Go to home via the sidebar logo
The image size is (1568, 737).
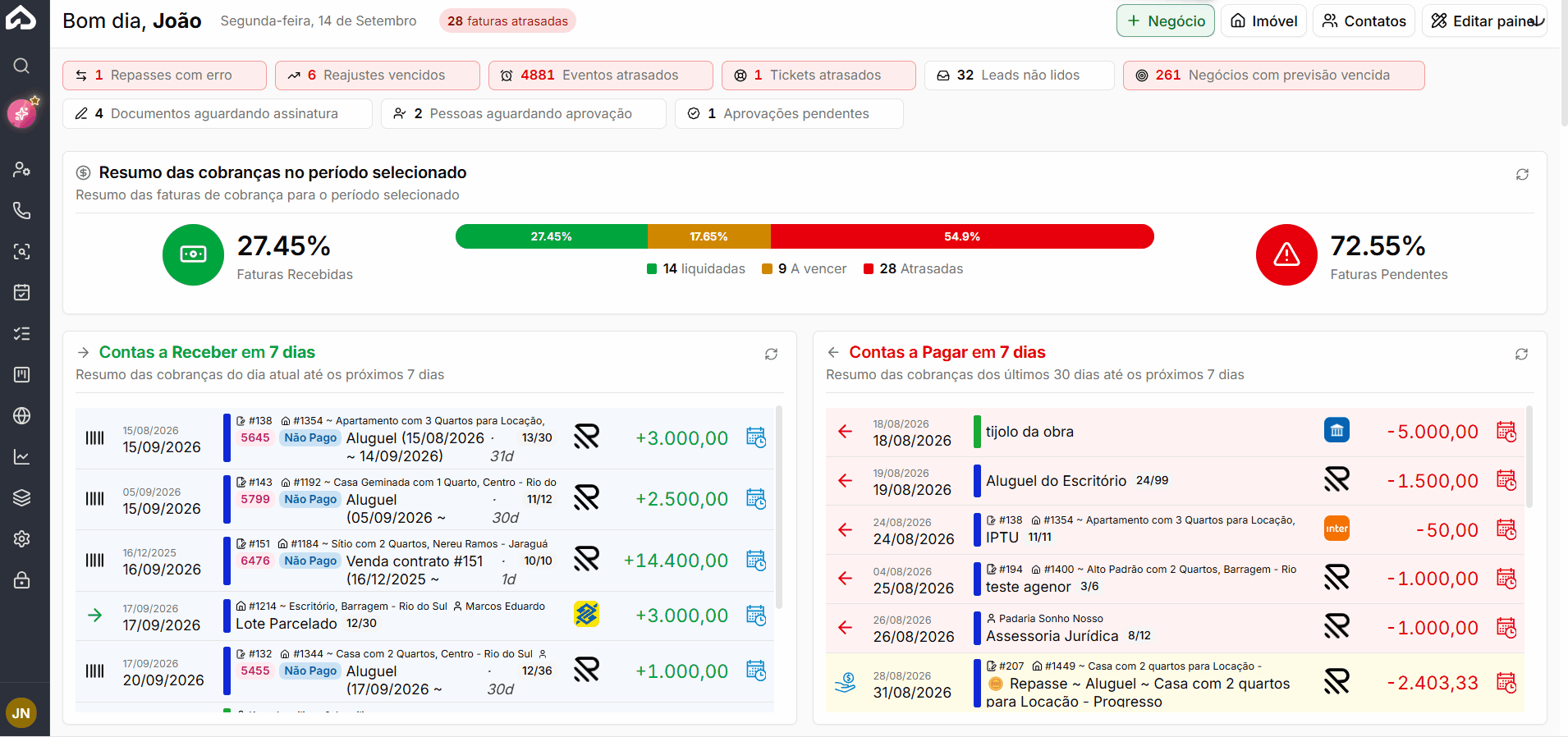pyautogui.click(x=21, y=18)
